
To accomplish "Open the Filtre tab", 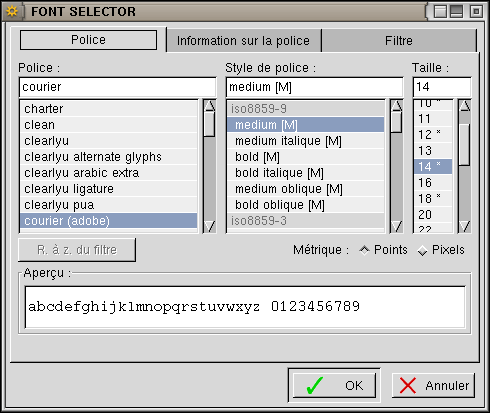I will pos(399,41).
